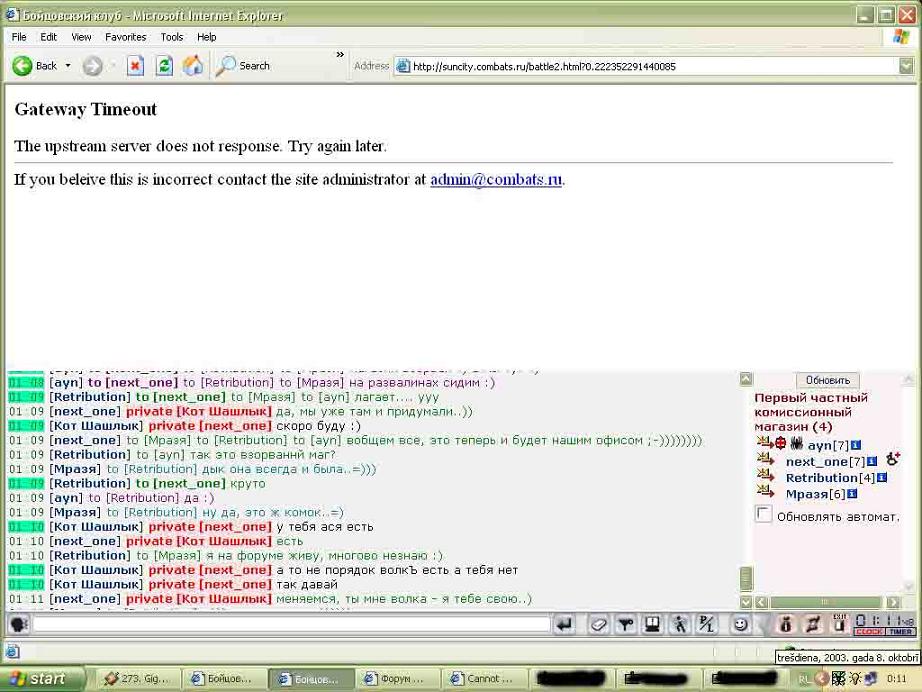Click the red clan emblem beside ayn
Viewport: 922px width, 692px height.
[780, 443]
